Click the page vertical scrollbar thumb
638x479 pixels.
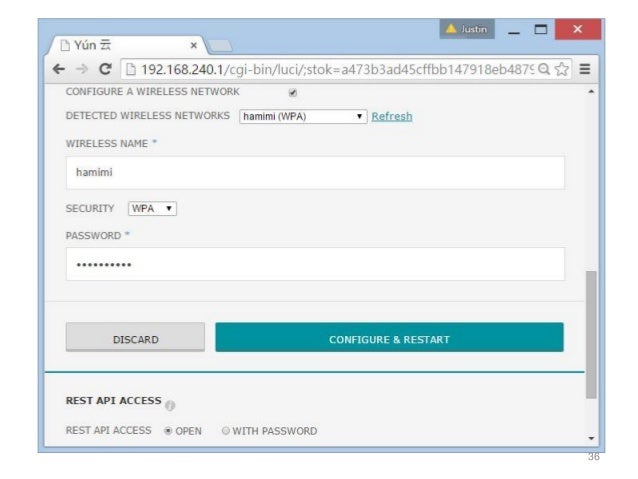[x=591, y=335]
